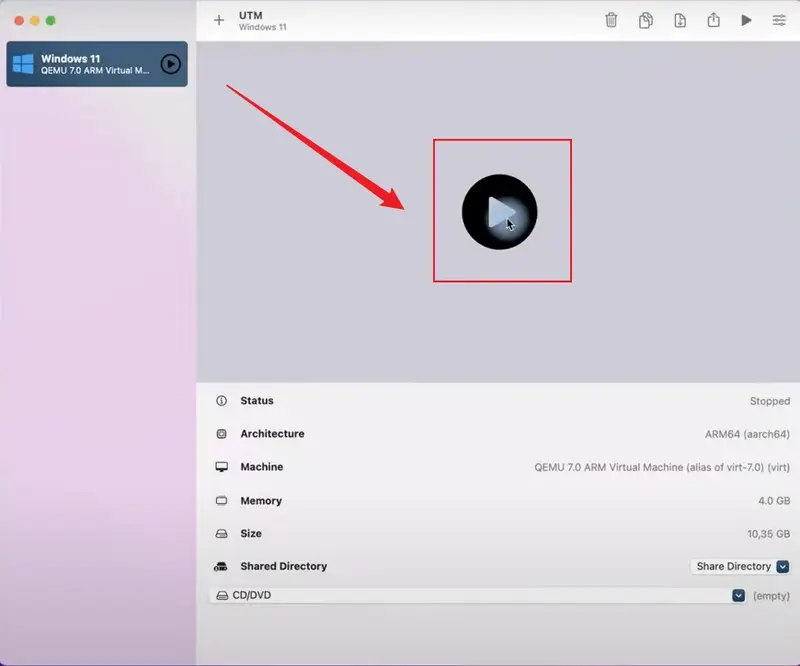Screen dimensions: 800x666
Task: Click the Machine monitor icon
Action: coord(221,467)
